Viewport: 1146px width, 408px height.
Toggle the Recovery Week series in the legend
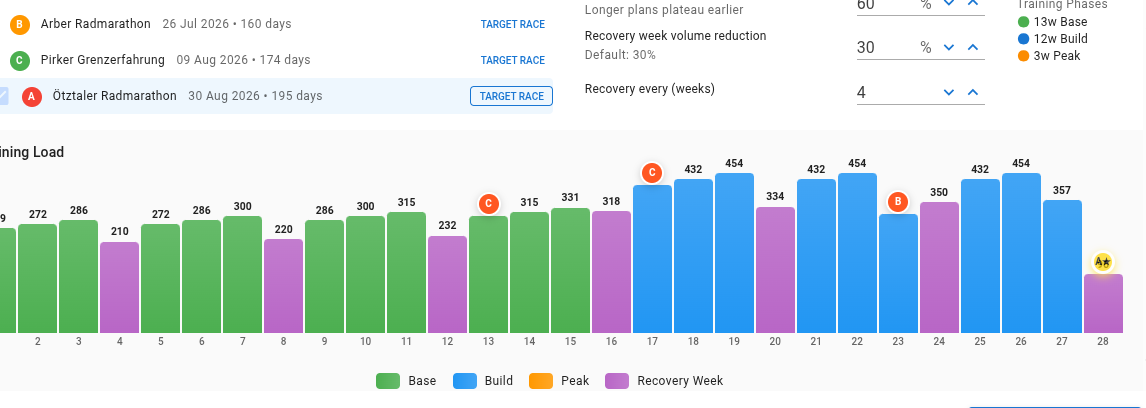click(x=663, y=381)
